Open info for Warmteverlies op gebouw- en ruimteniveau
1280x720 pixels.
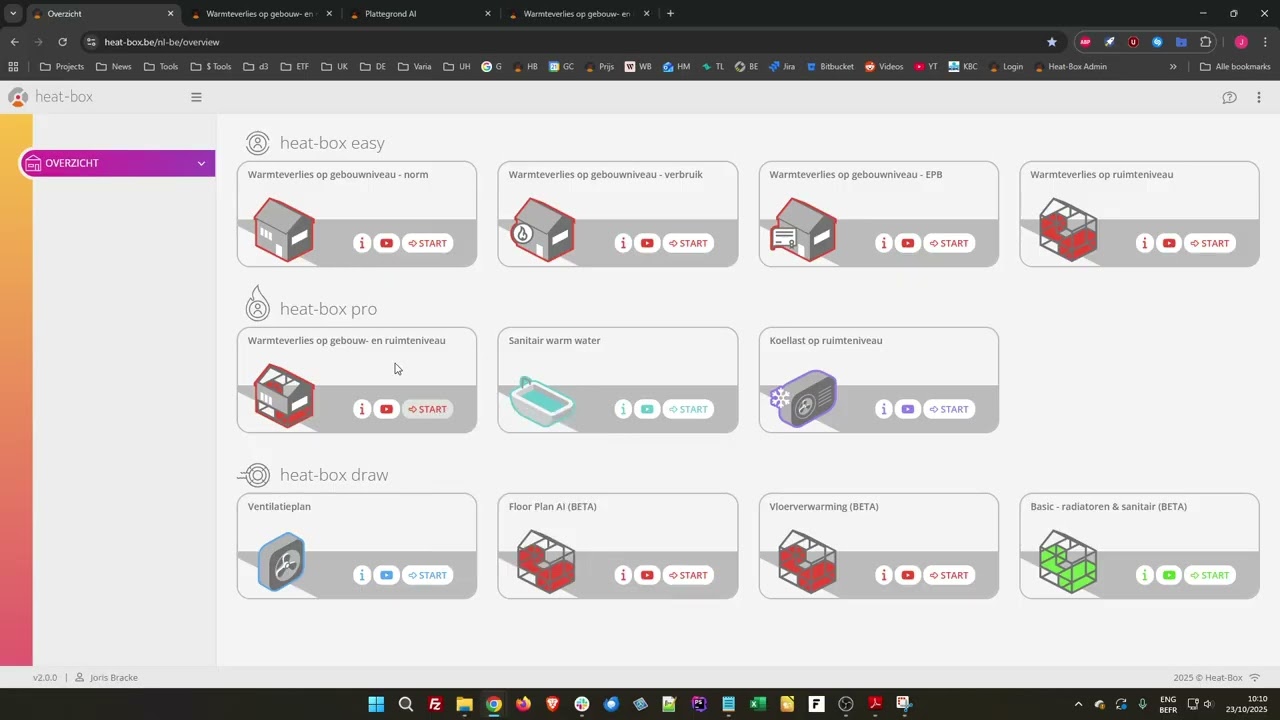[362, 409]
